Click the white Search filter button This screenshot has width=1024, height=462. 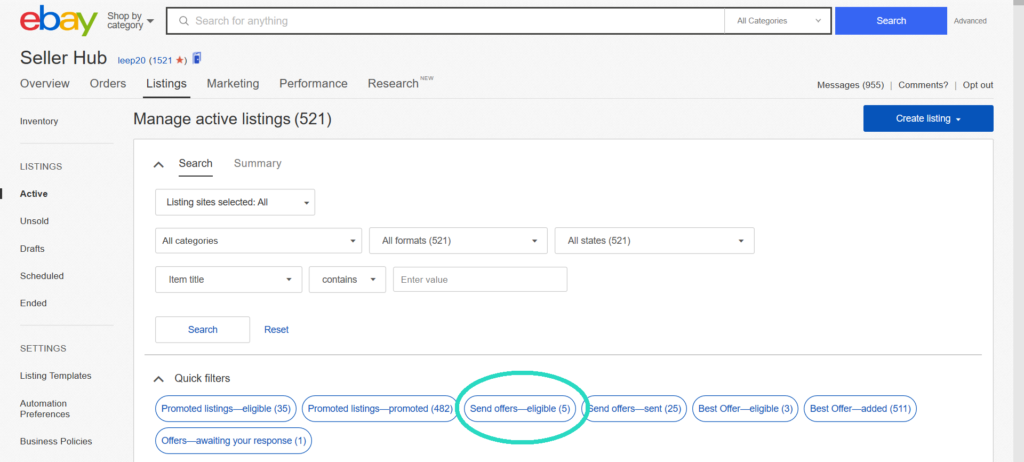pos(202,329)
